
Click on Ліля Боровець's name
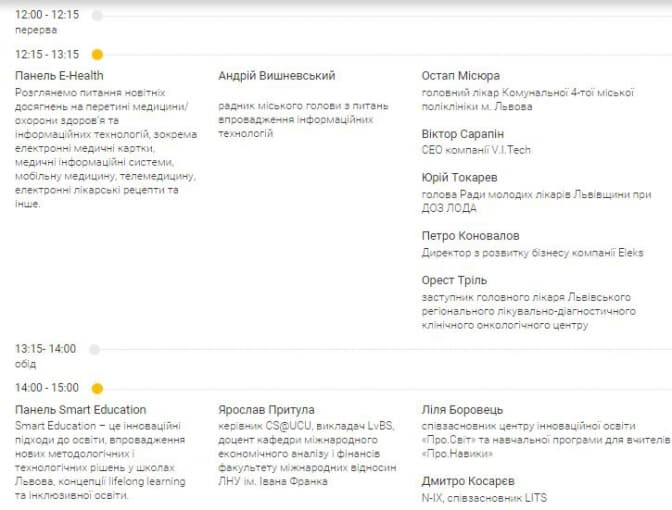(461, 410)
